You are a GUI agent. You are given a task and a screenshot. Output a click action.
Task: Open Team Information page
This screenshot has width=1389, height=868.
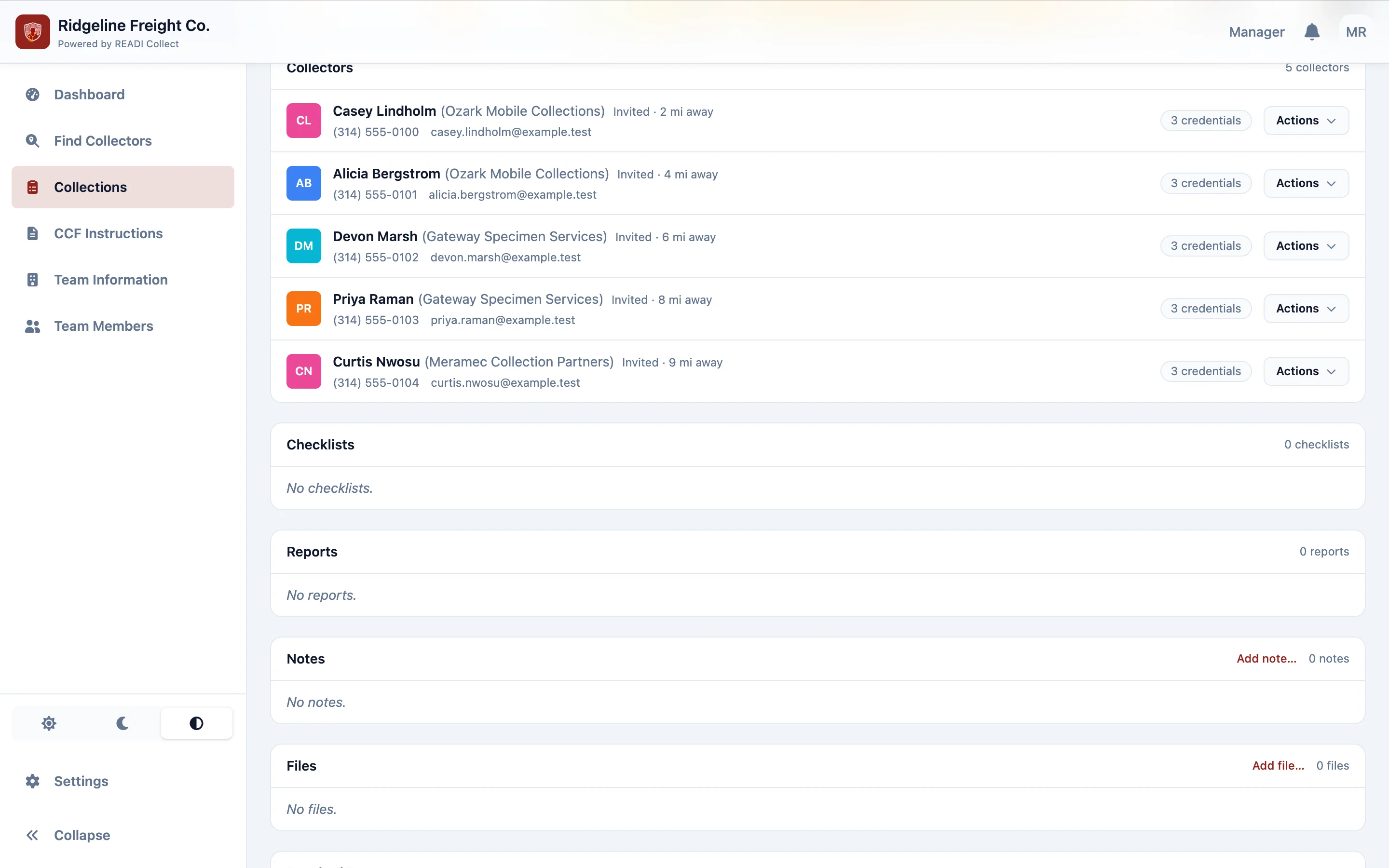123,280
